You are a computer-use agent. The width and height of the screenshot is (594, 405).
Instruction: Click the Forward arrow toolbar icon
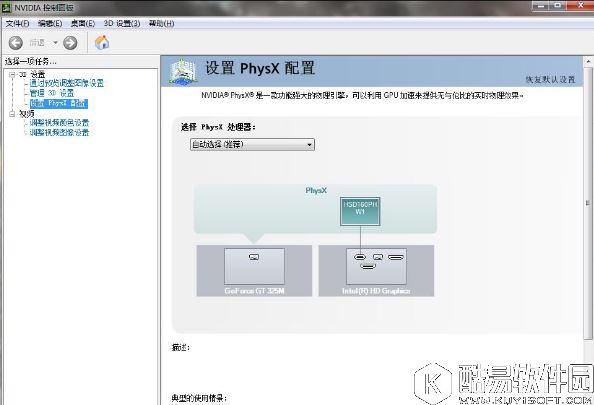(x=70, y=43)
